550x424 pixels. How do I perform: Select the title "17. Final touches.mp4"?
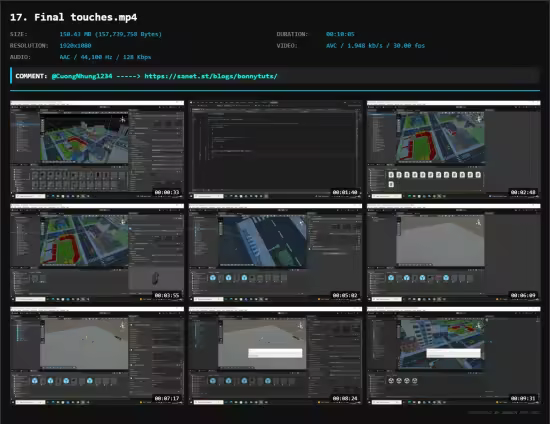tap(74, 17)
